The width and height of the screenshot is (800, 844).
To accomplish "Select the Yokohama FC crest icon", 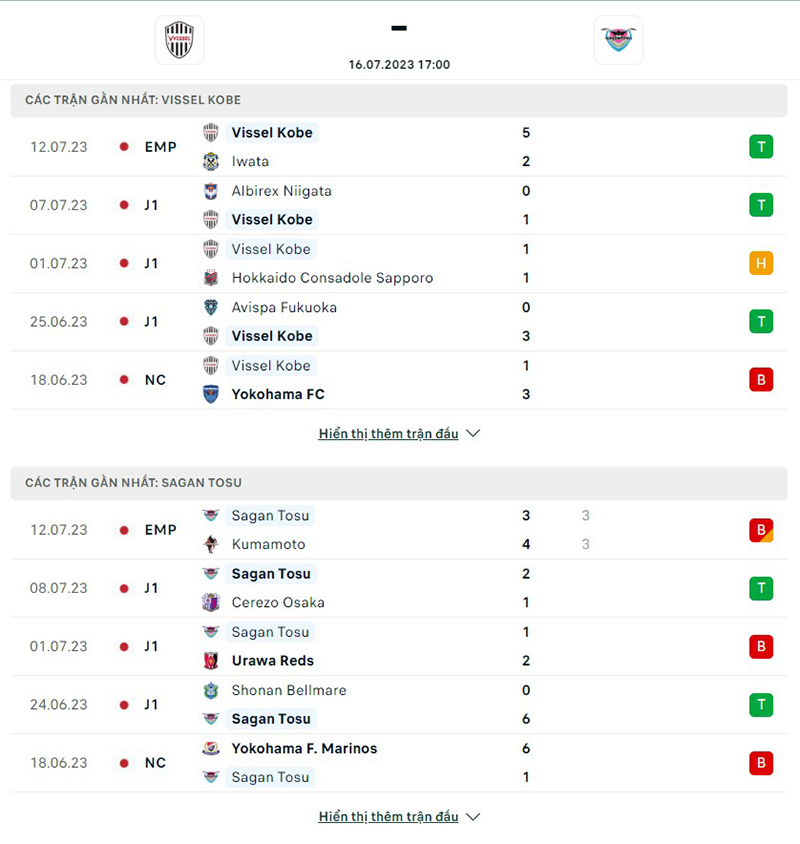I will pos(211,394).
